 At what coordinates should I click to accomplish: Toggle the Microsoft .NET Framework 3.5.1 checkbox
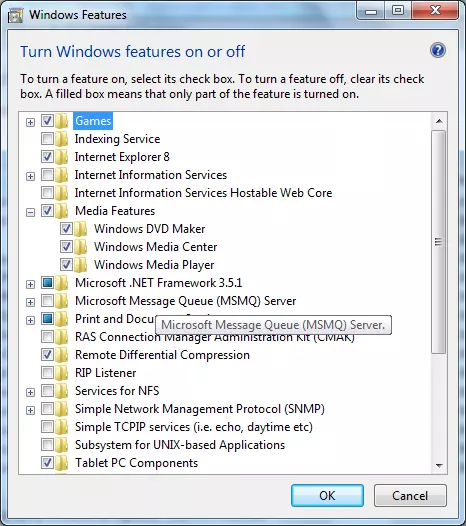coord(47,283)
